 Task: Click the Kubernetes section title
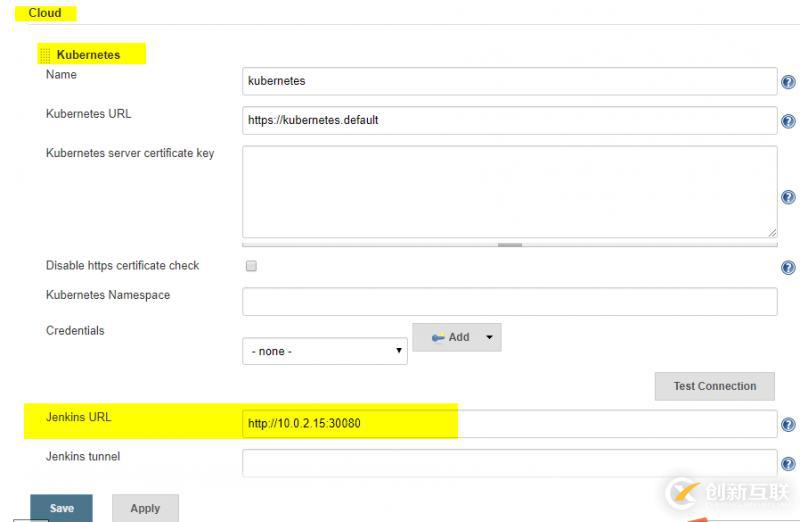click(x=88, y=55)
